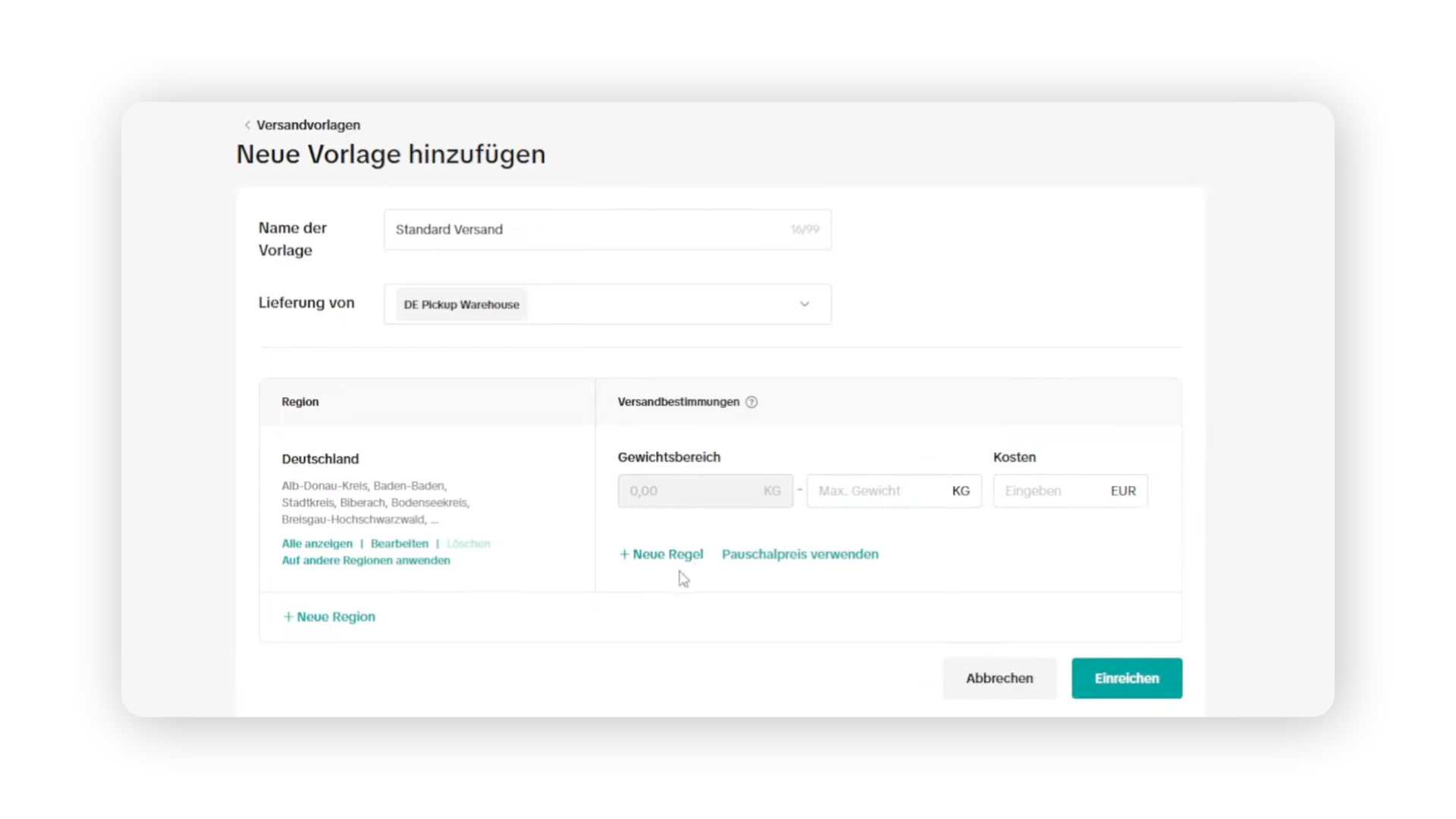Add a new rule with Neue Regel
The height and width of the screenshot is (819, 1456).
point(661,554)
